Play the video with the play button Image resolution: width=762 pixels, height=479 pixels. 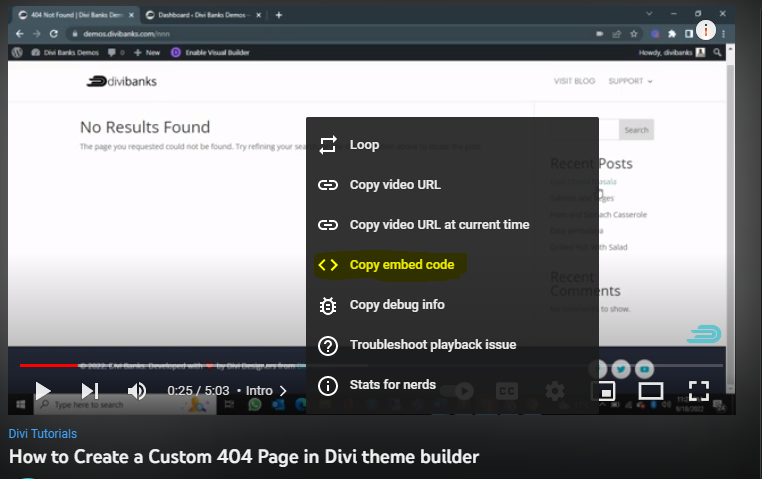43,391
